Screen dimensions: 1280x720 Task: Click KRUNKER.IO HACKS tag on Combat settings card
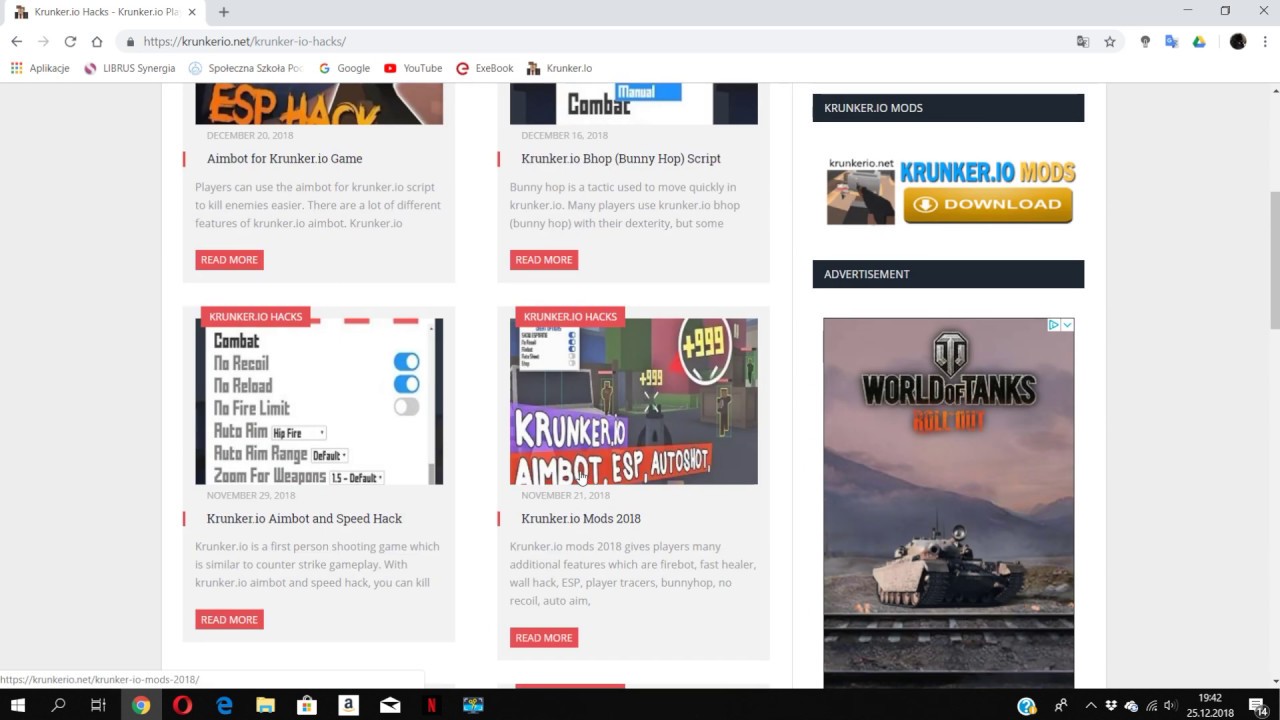pyautogui.click(x=256, y=317)
